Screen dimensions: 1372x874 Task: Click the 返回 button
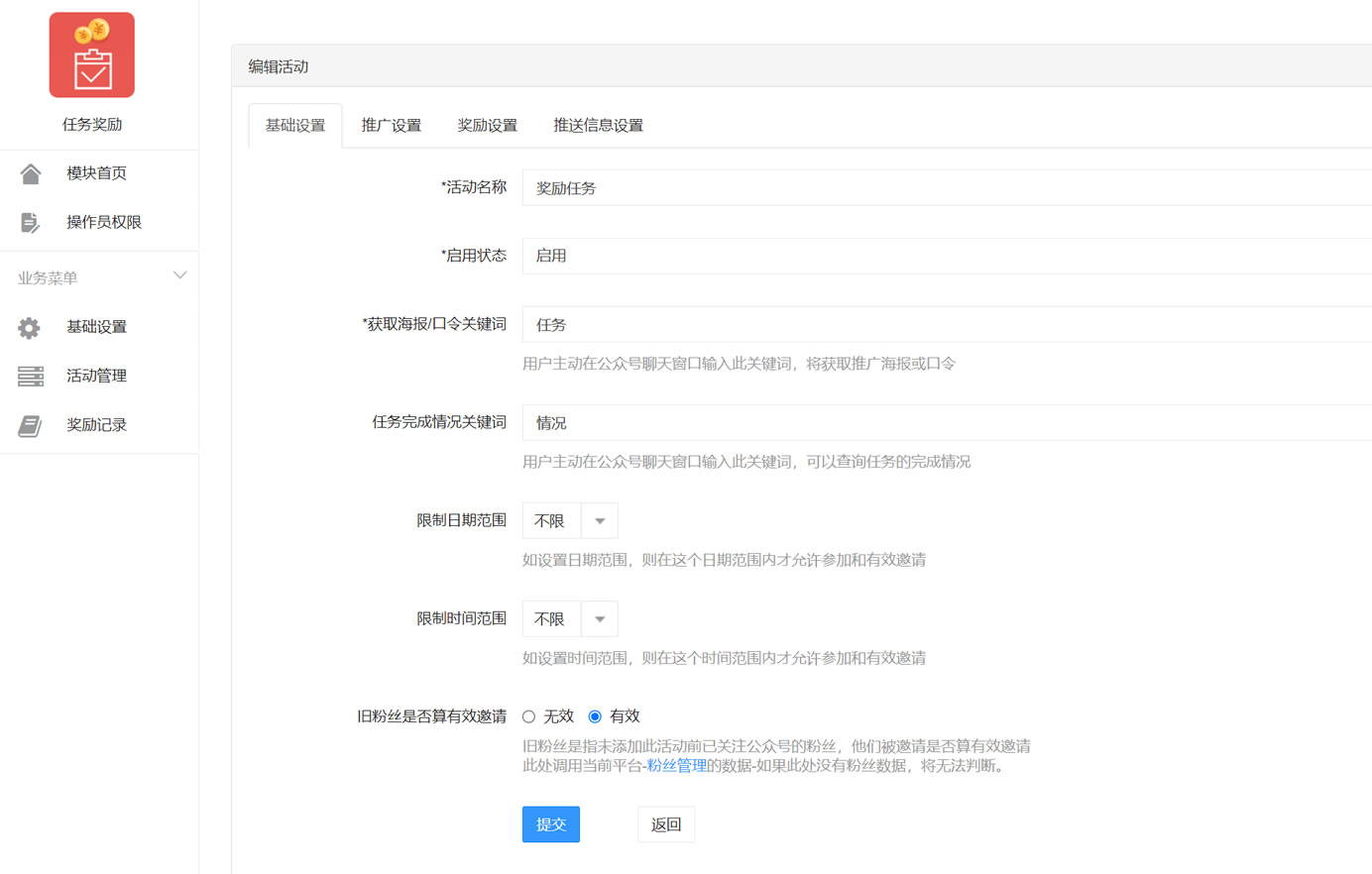[666, 824]
